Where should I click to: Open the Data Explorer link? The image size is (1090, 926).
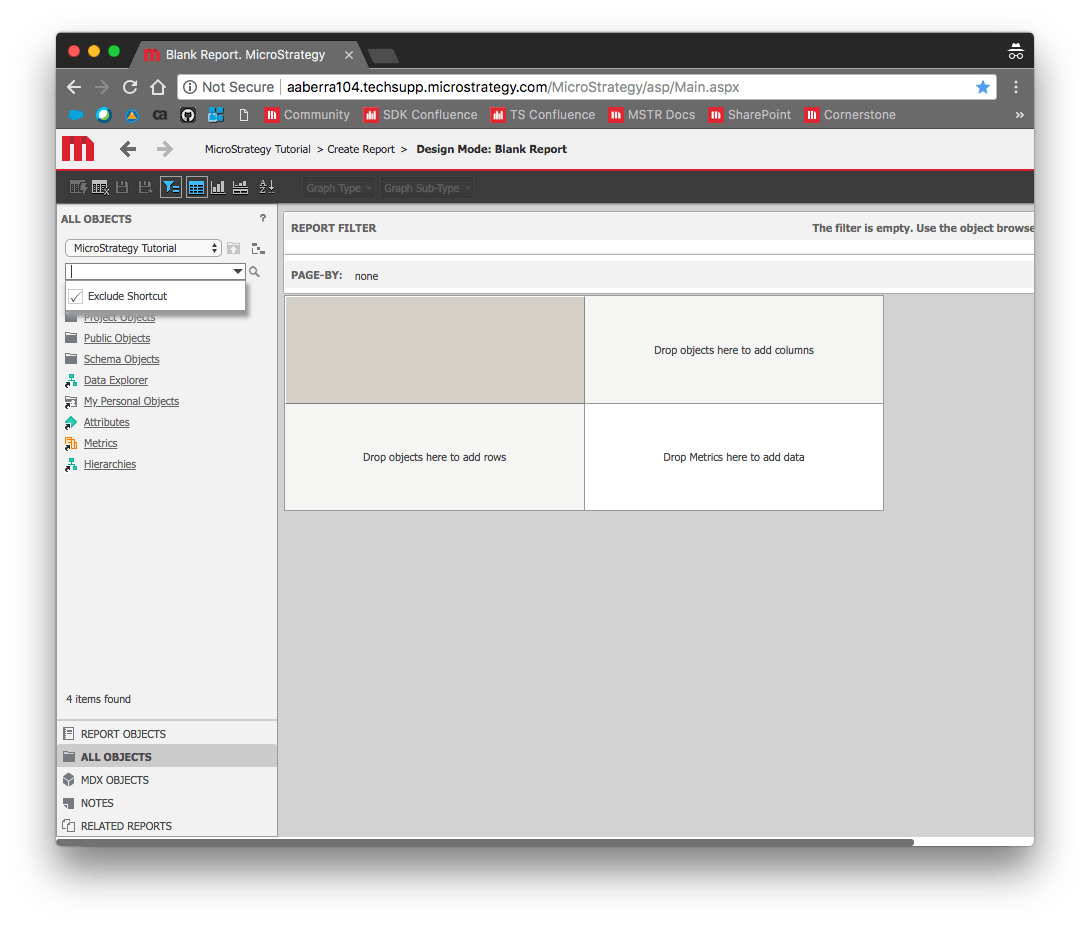(115, 380)
